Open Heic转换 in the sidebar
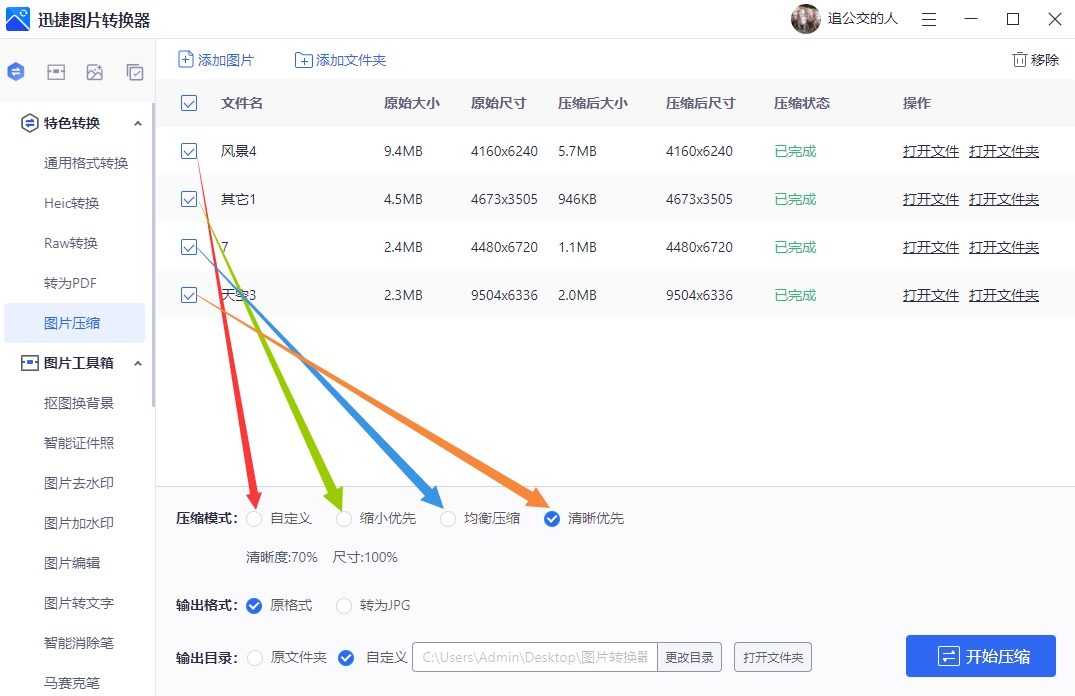The image size is (1075, 696). pyautogui.click(x=71, y=203)
